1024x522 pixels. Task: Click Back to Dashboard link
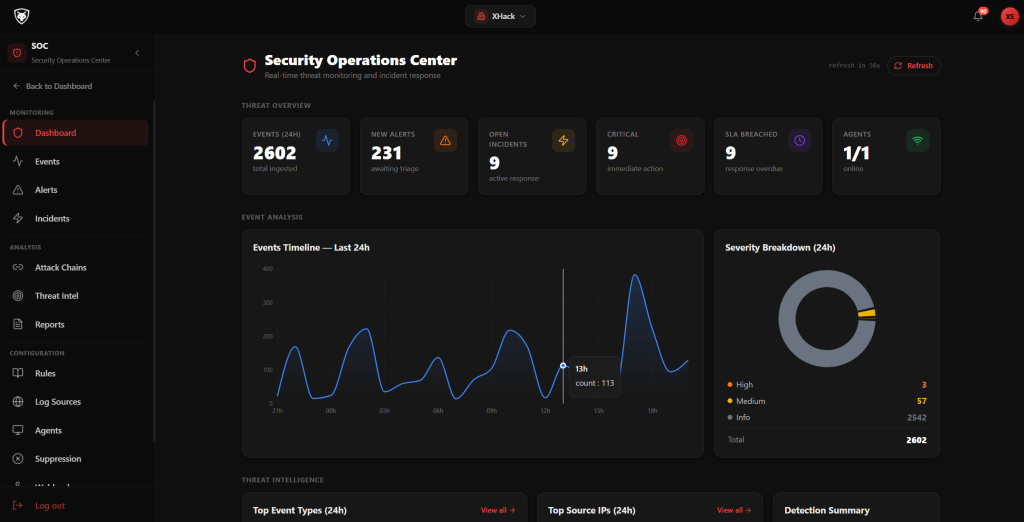tap(58, 86)
